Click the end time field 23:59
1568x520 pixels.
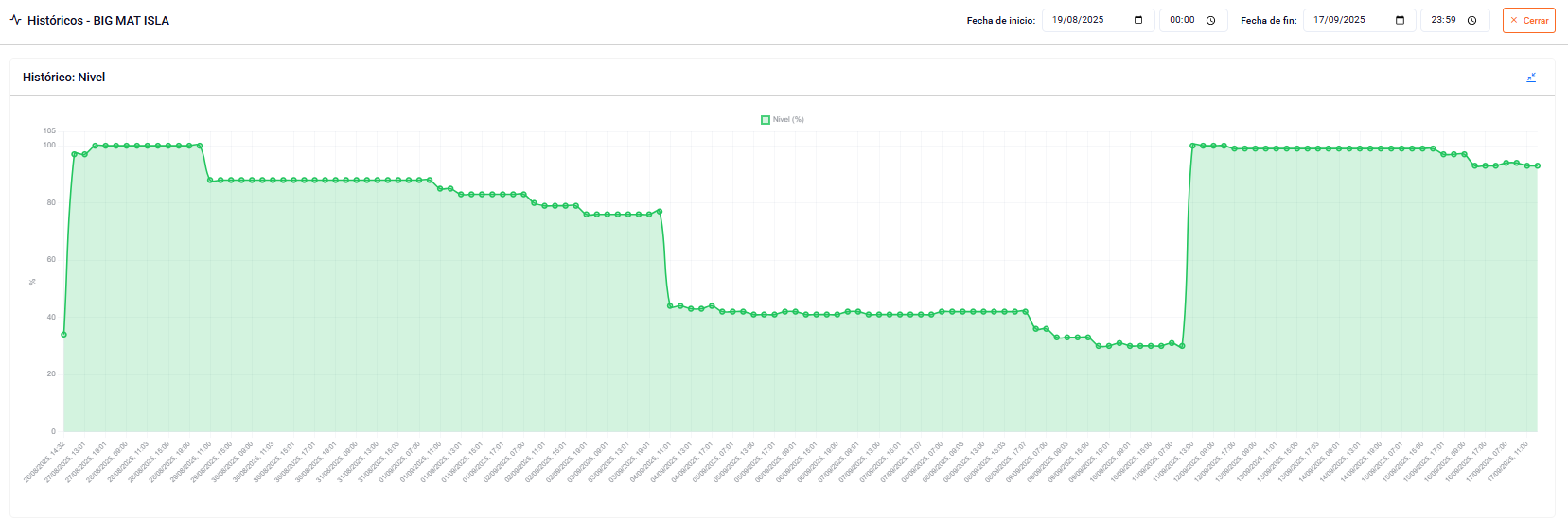tap(1443, 20)
